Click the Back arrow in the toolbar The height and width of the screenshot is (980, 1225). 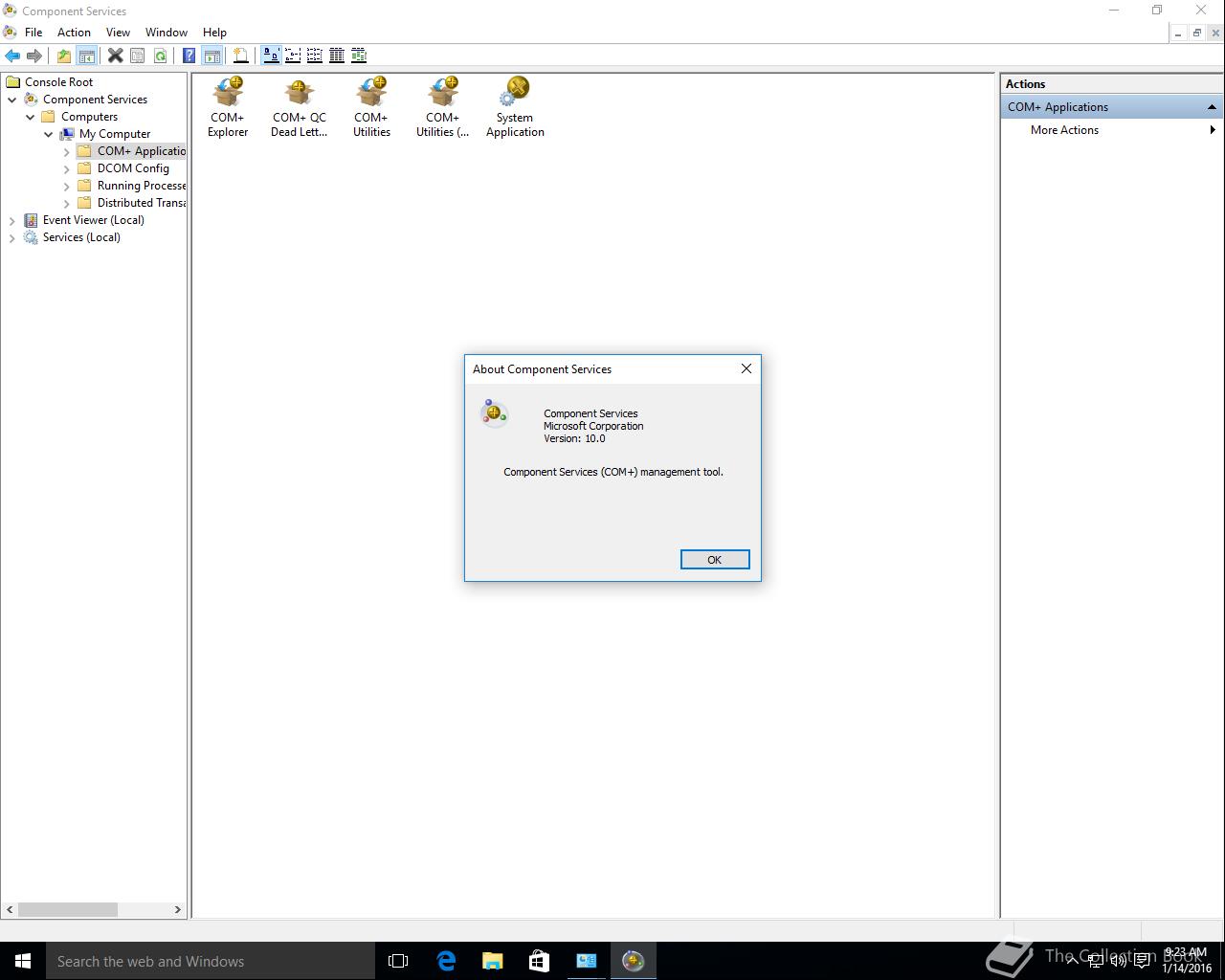click(x=12, y=56)
